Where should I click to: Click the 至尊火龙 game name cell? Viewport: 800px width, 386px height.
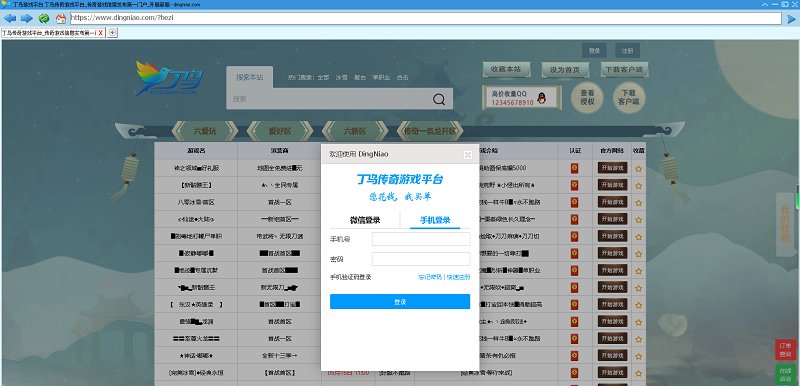click(196, 338)
